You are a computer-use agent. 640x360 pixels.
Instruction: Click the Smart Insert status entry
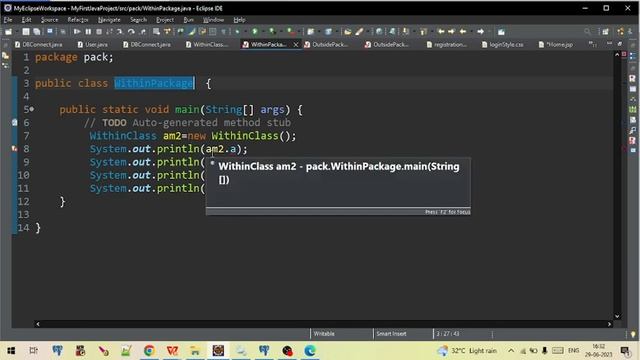tap(391, 333)
